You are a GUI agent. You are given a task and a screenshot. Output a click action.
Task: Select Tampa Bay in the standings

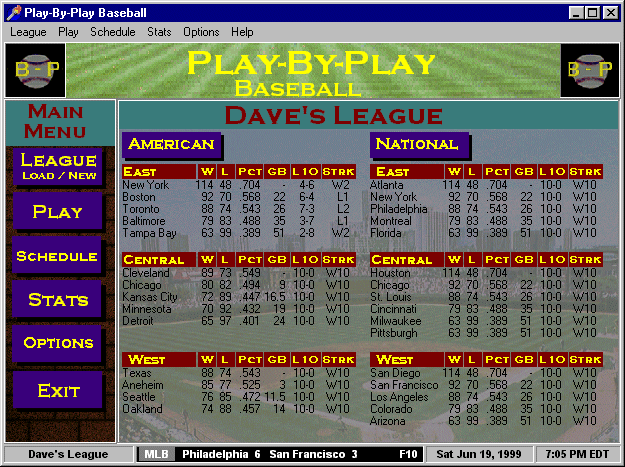click(x=149, y=234)
